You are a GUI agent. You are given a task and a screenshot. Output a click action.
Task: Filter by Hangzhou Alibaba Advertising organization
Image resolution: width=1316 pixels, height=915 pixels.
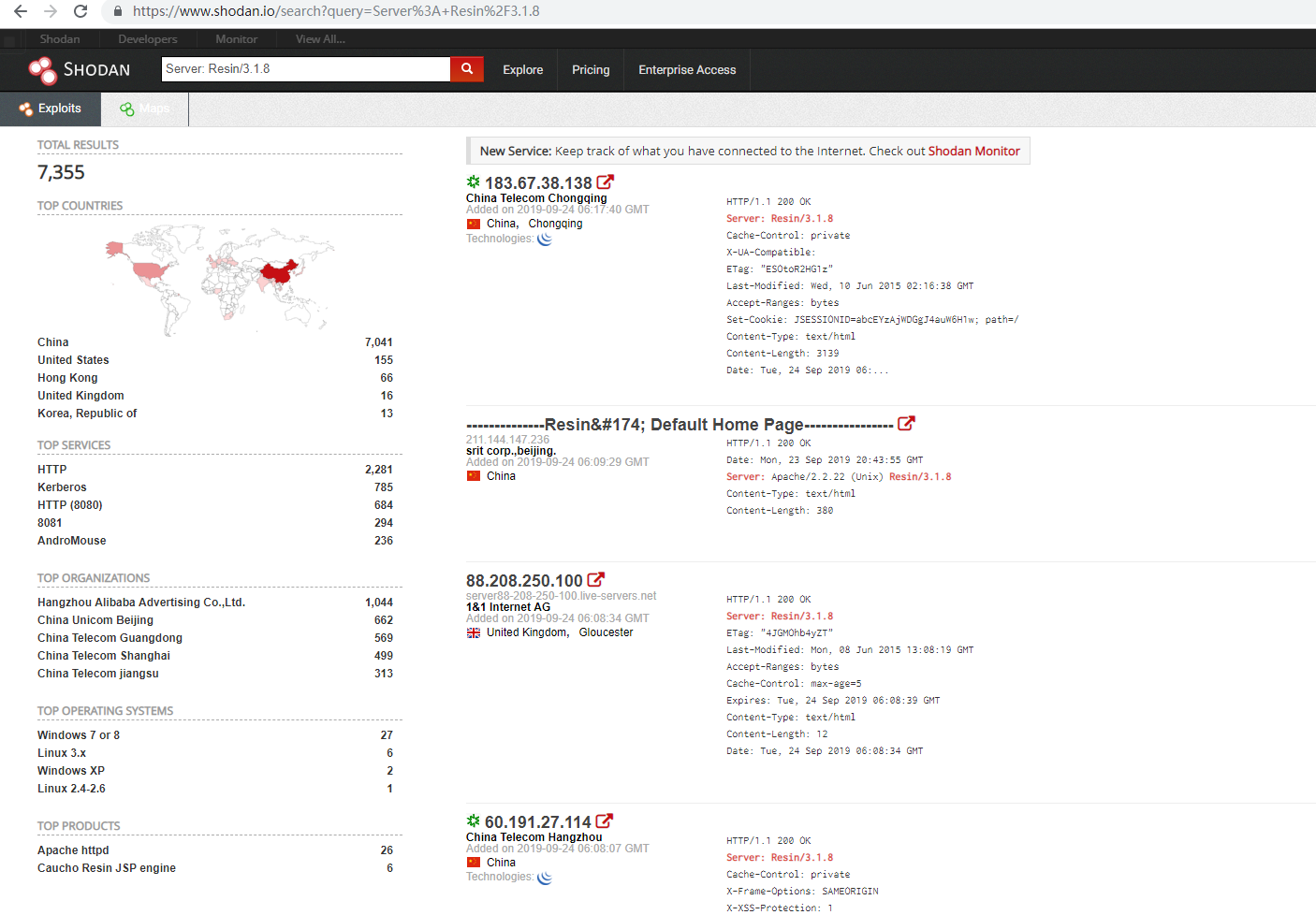141,603
